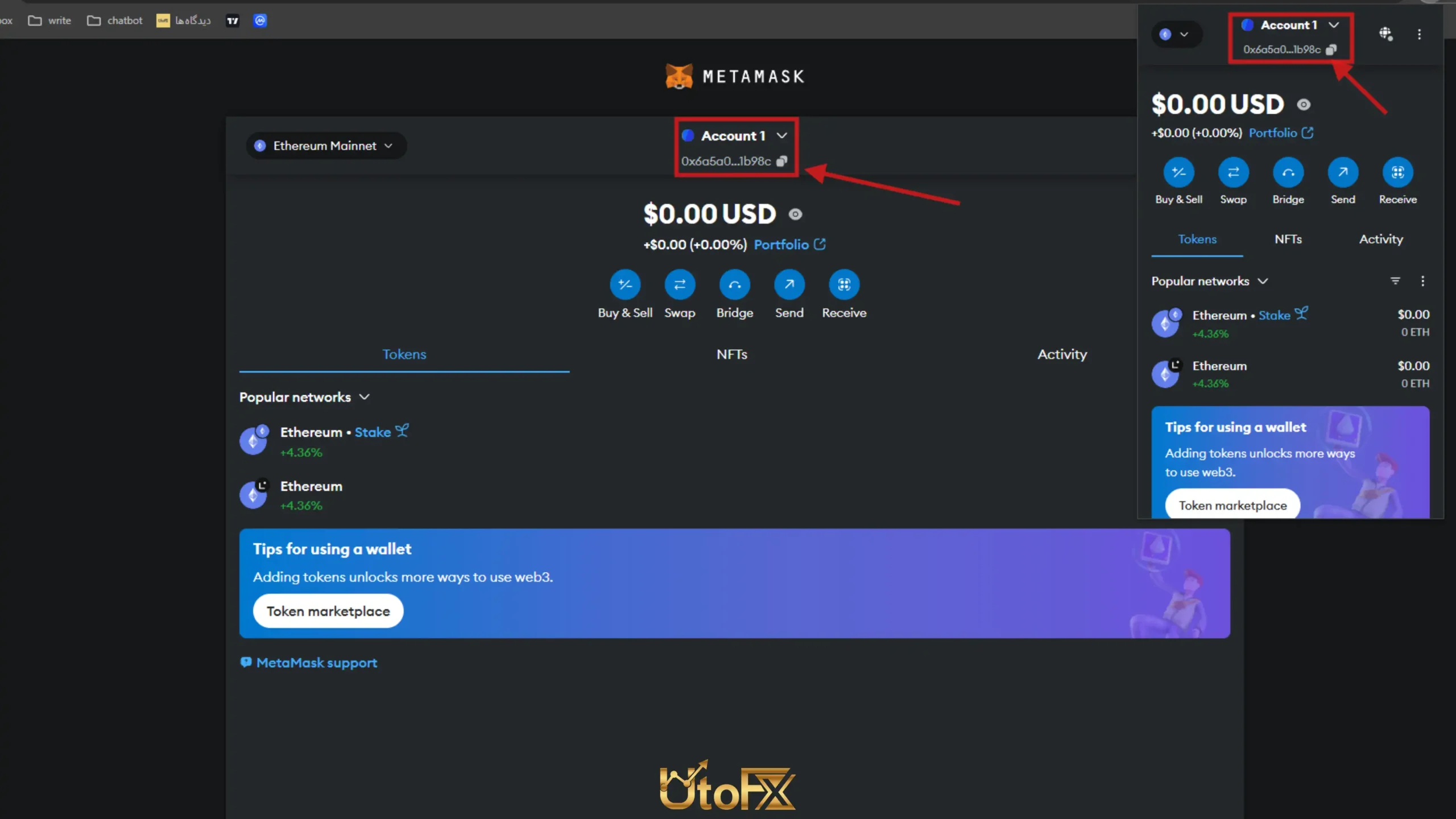Viewport: 1456px width, 819px height.
Task: Click Ethereum Stake token icon in main list
Action: [x=254, y=440]
